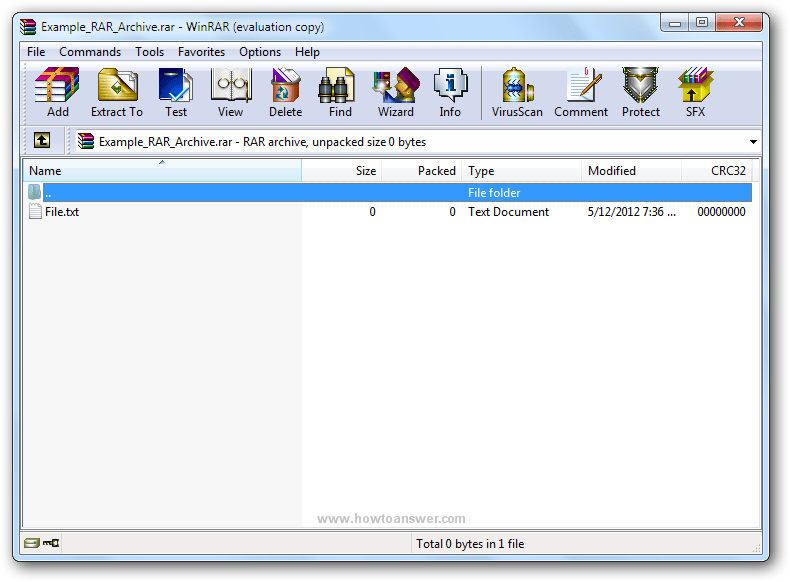
Task: Close the WinRAR window
Action: [x=739, y=22]
